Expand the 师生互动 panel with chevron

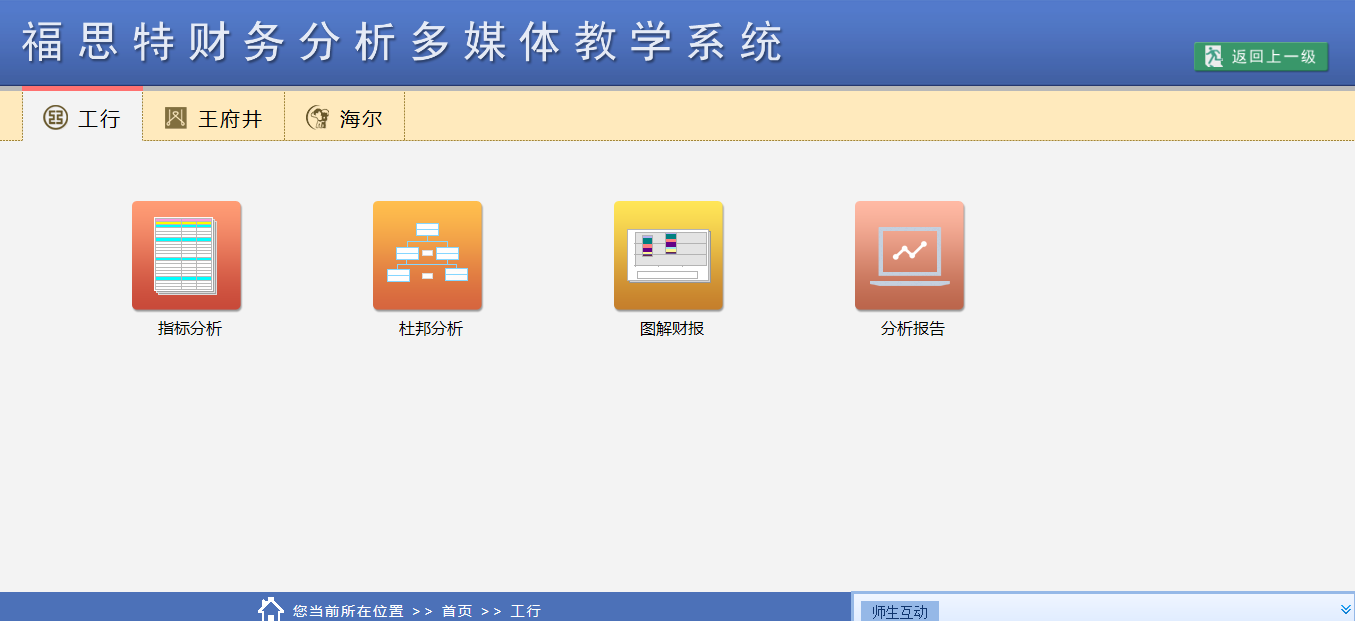pos(1345,609)
